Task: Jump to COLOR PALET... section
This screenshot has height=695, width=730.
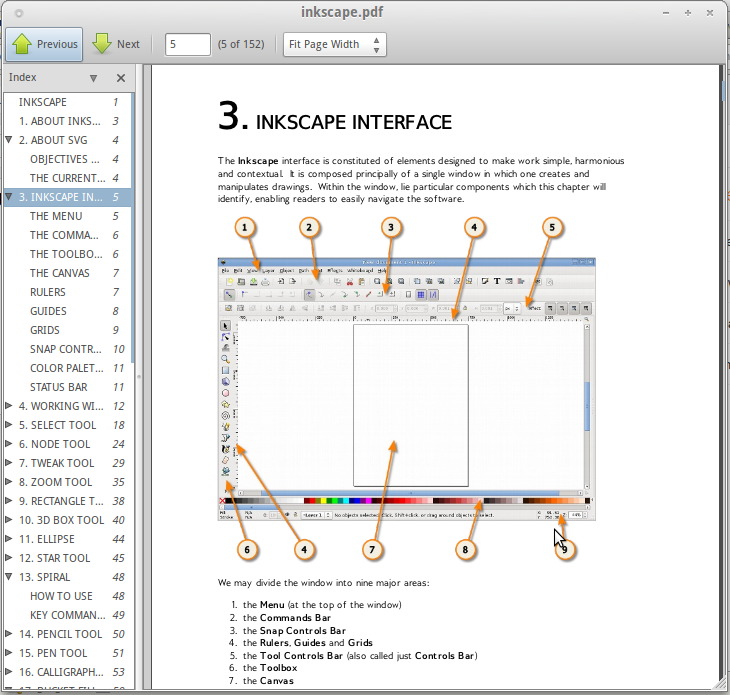Action: (68, 368)
